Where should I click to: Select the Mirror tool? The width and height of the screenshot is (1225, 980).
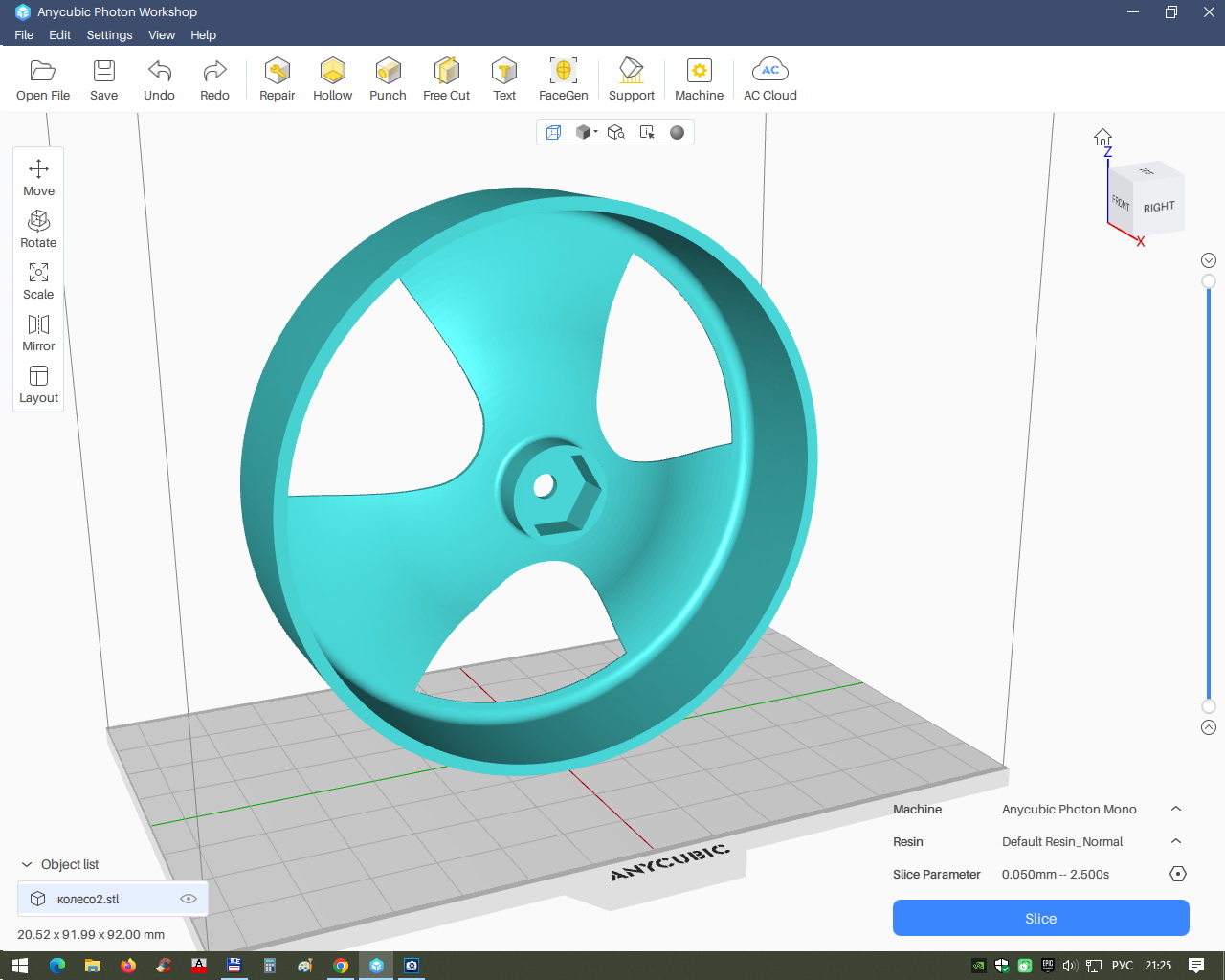38,332
